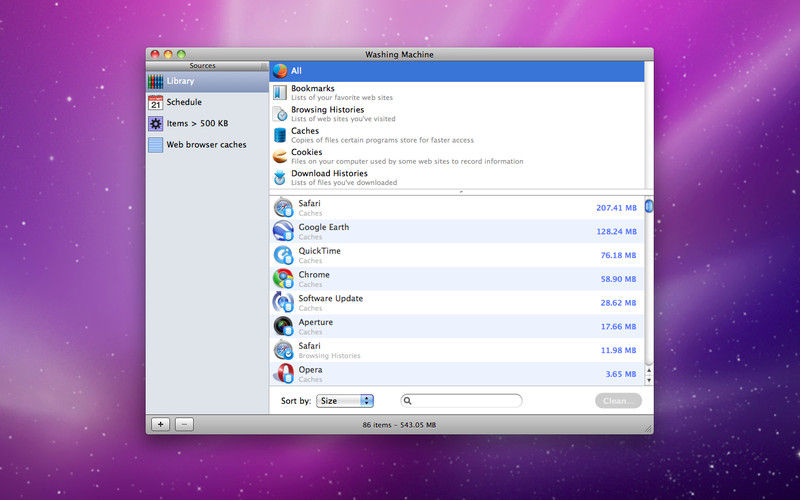Click the results list scrollbar thumb
Screen dimensions: 800x500
[x=648, y=206]
